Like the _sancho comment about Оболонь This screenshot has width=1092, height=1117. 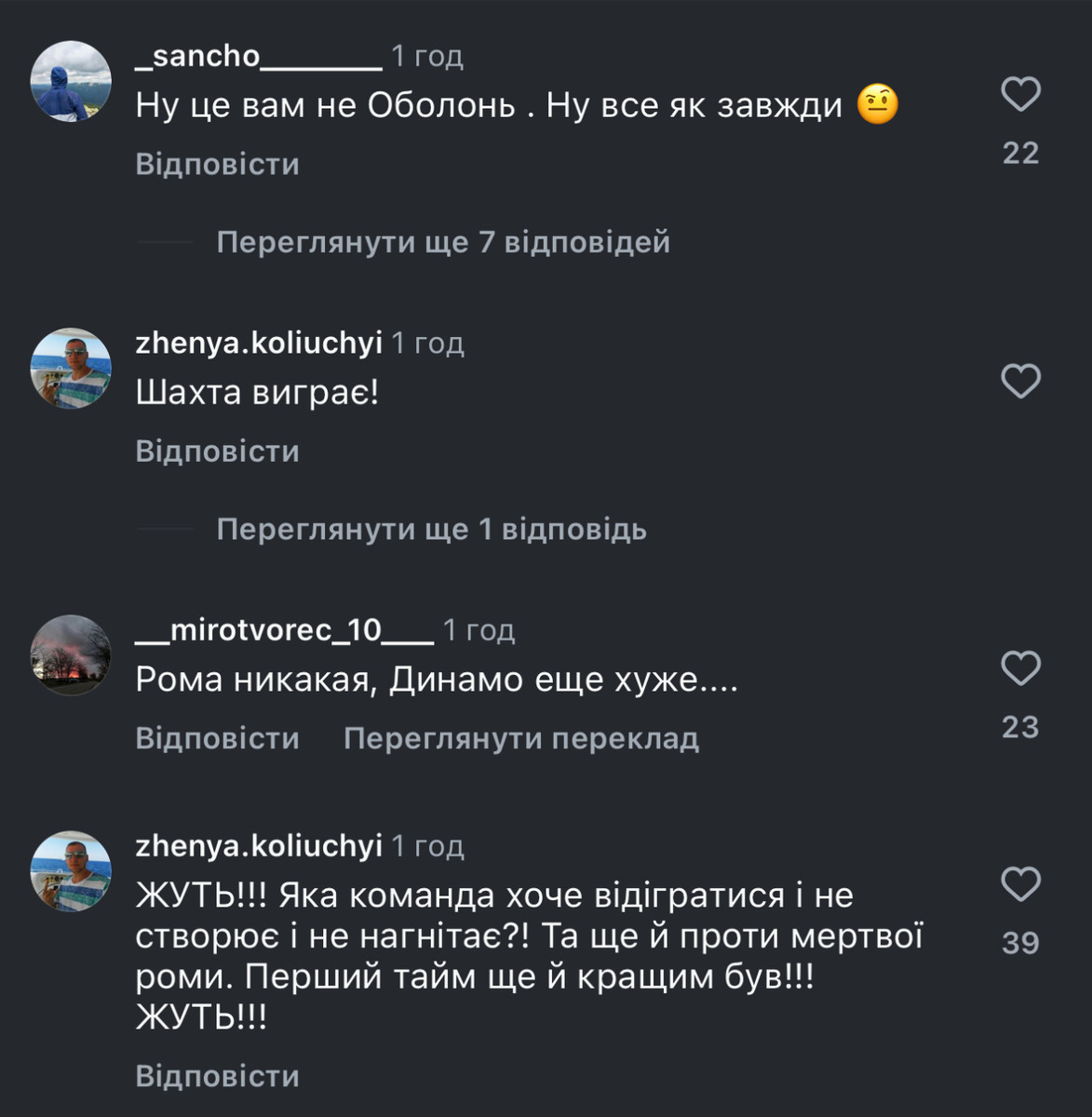click(1020, 94)
